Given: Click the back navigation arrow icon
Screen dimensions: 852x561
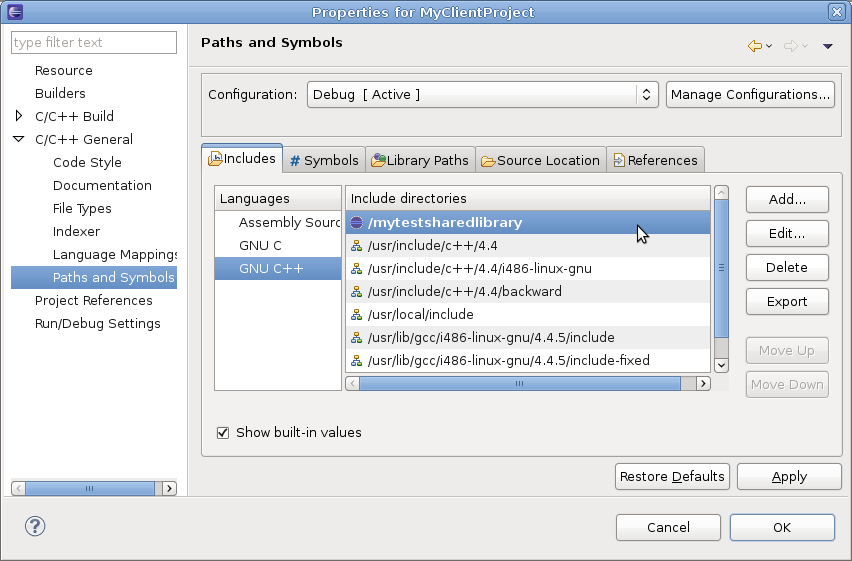Looking at the screenshot, I should click(x=755, y=46).
